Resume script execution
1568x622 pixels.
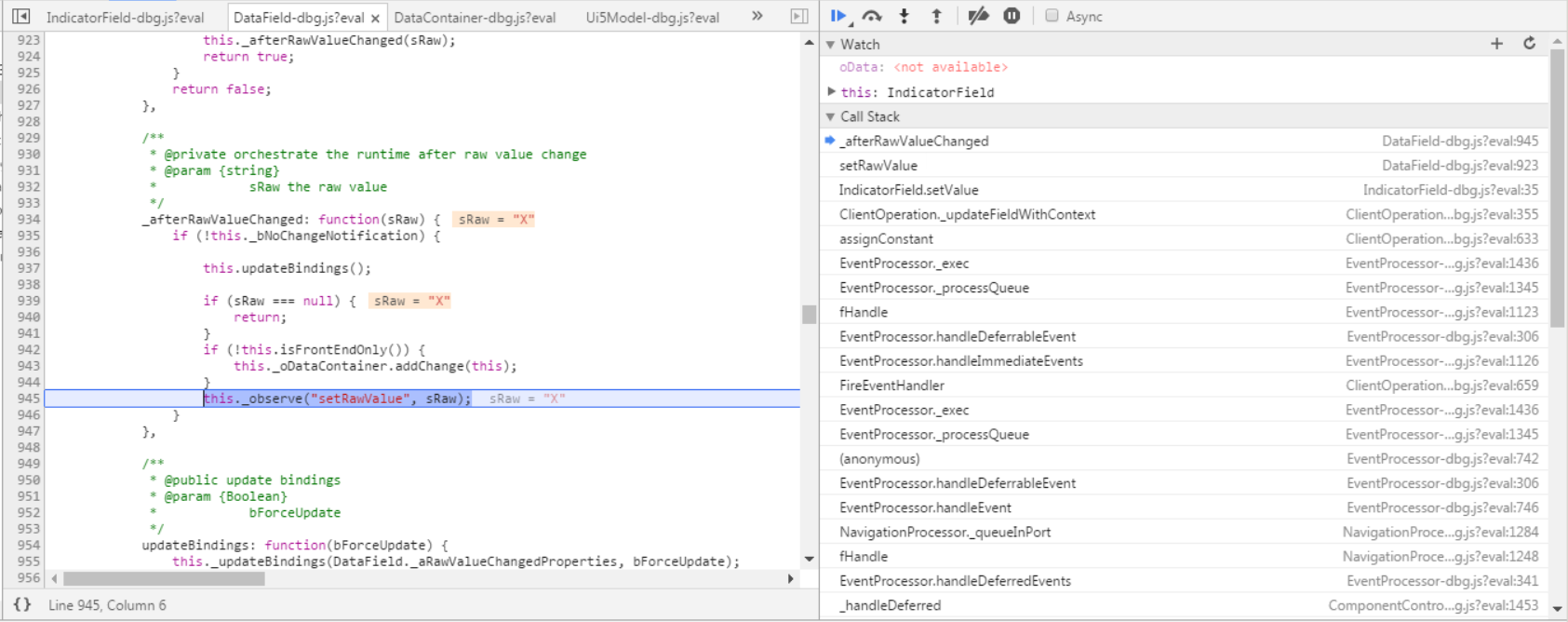[839, 16]
